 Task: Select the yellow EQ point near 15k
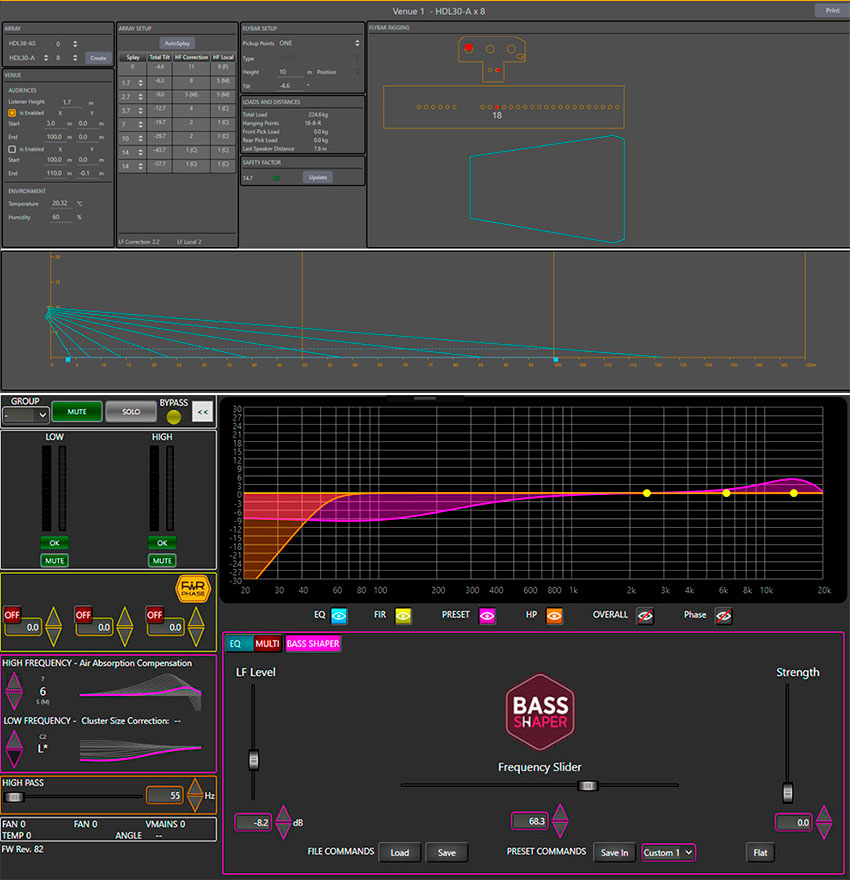(793, 493)
